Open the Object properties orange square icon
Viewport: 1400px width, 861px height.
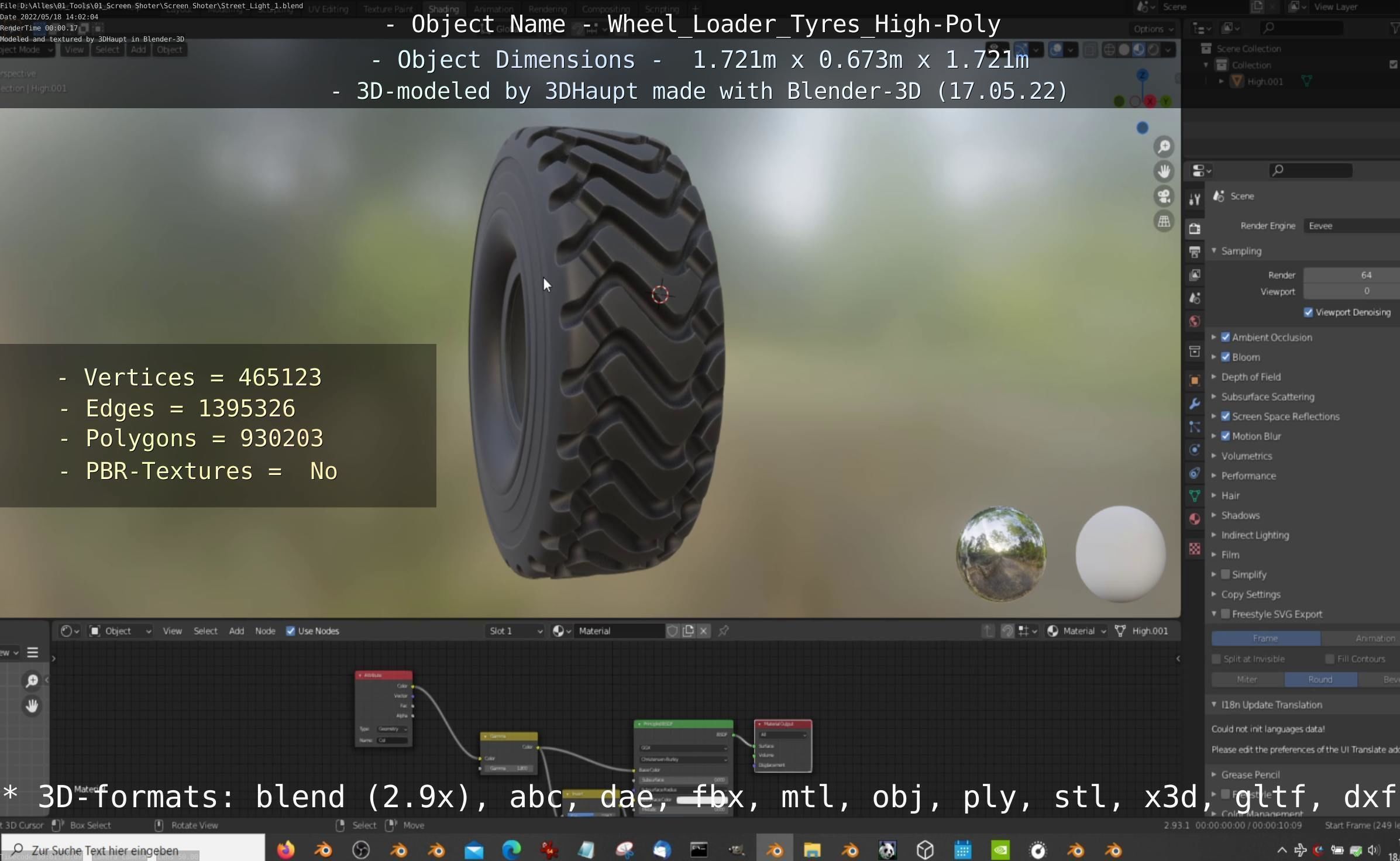click(1195, 381)
